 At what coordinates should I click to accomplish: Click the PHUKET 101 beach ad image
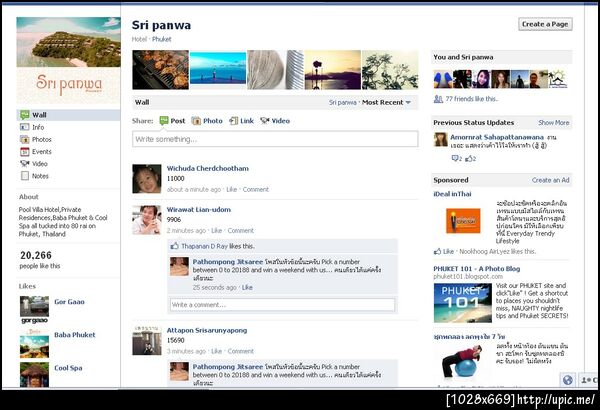[x=463, y=303]
